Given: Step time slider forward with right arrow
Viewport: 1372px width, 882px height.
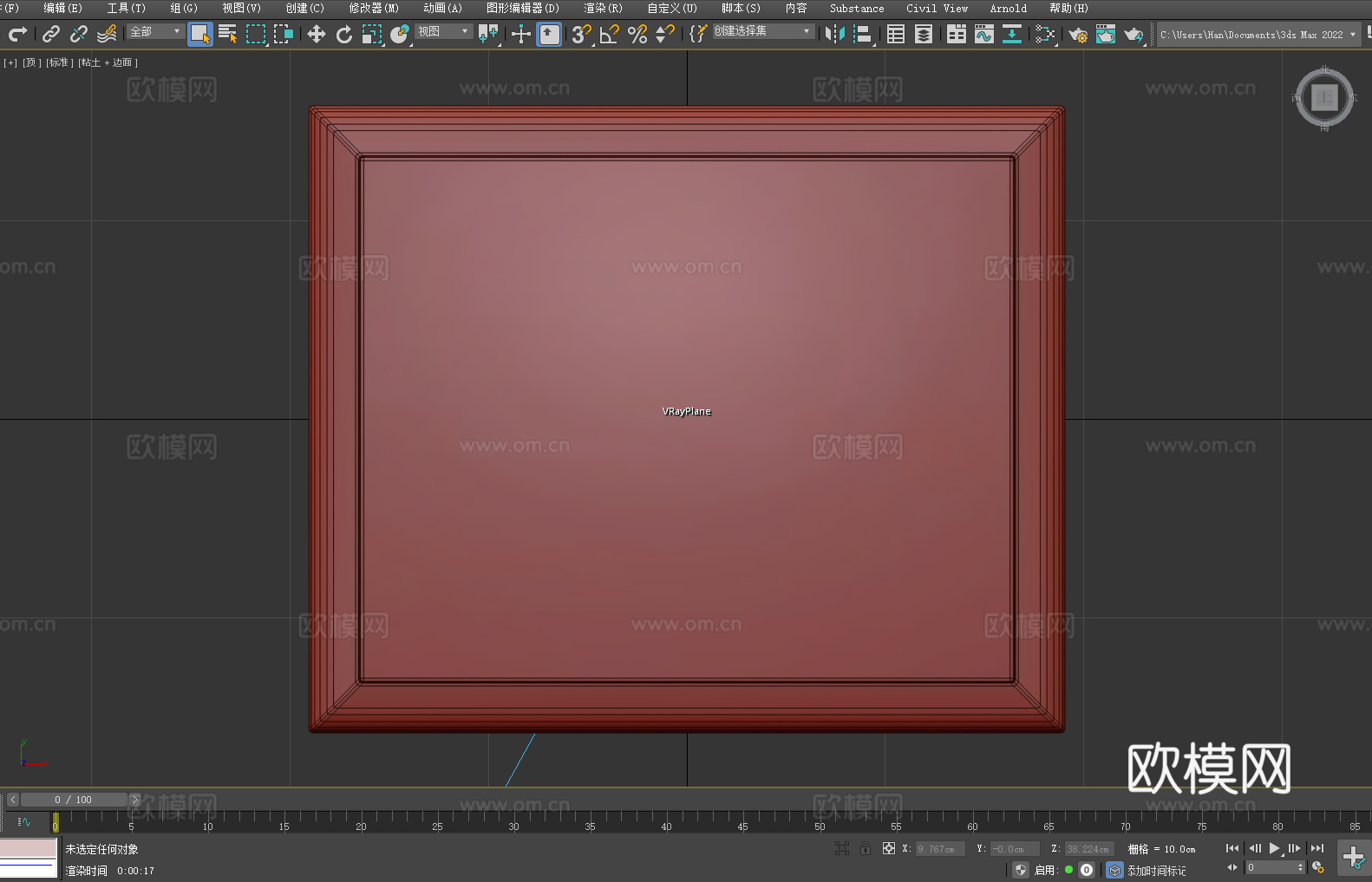Looking at the screenshot, I should point(134,800).
